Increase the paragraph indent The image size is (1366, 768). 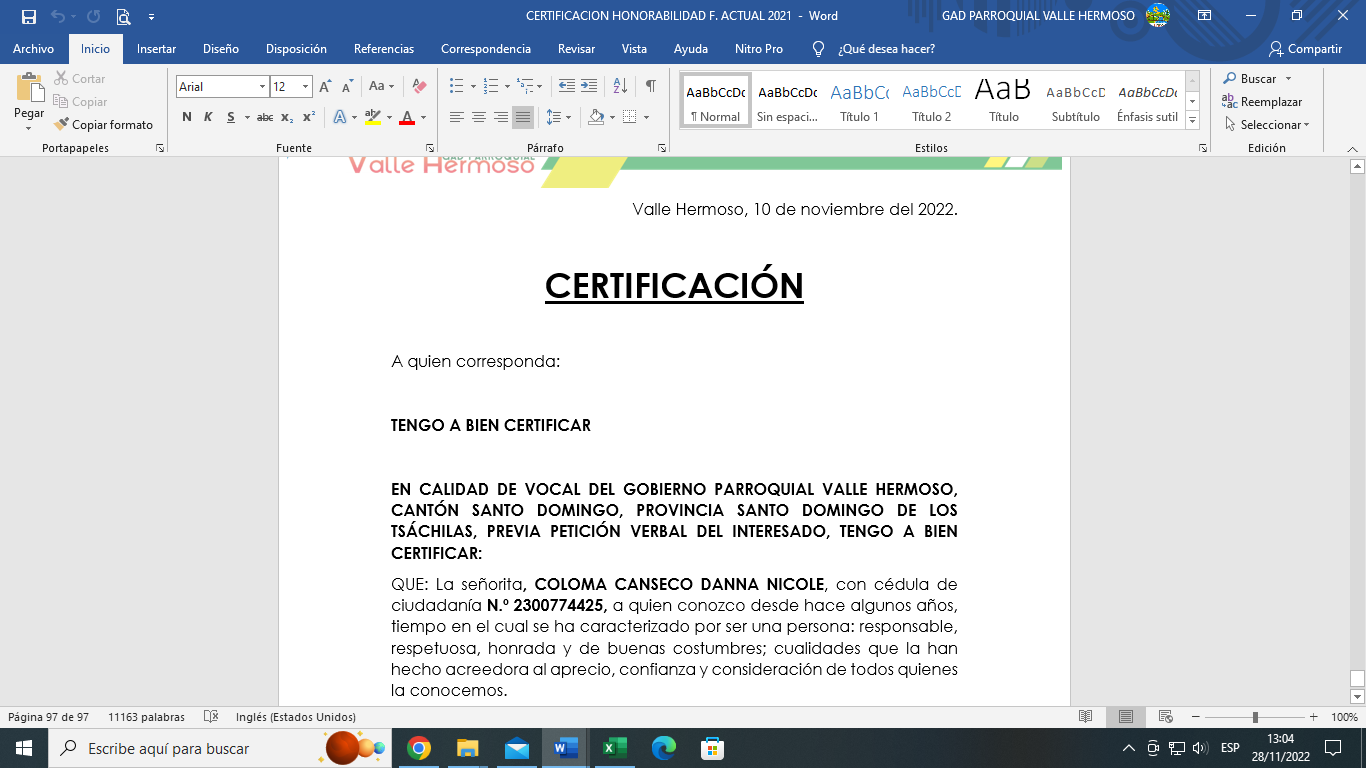pyautogui.click(x=589, y=87)
